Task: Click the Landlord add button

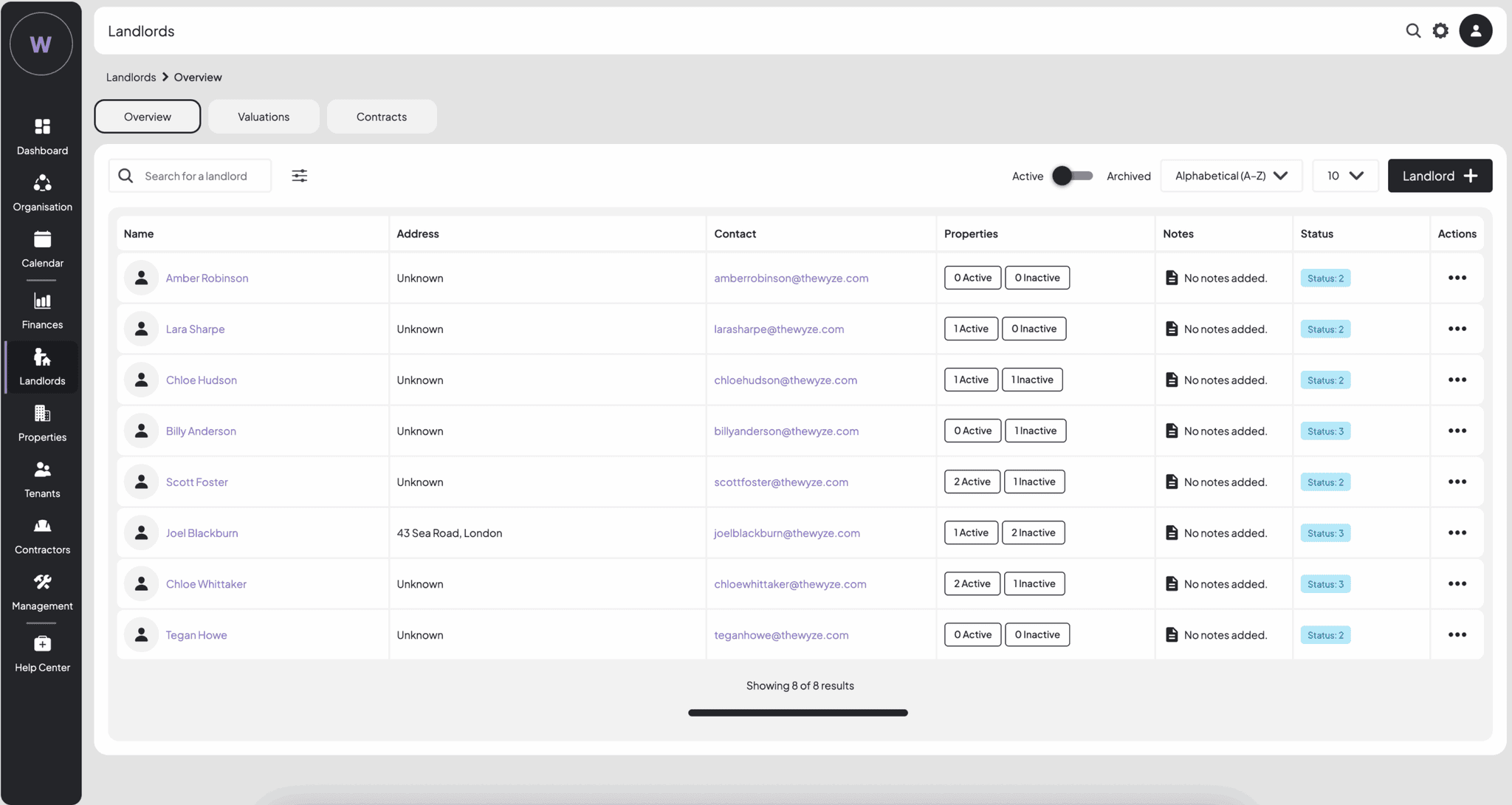Action: pyautogui.click(x=1439, y=176)
